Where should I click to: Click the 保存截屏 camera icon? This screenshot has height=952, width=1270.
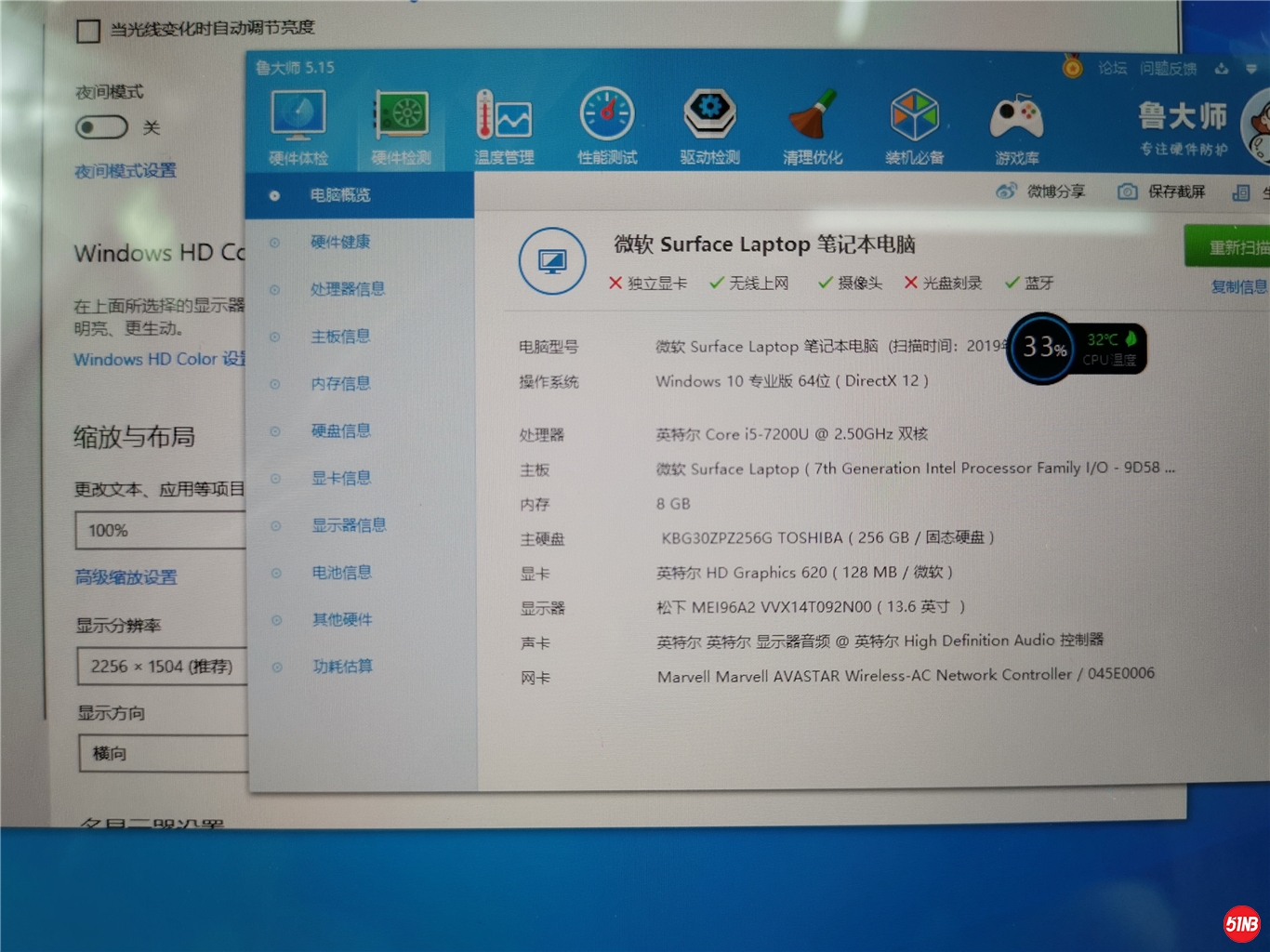(x=1127, y=192)
